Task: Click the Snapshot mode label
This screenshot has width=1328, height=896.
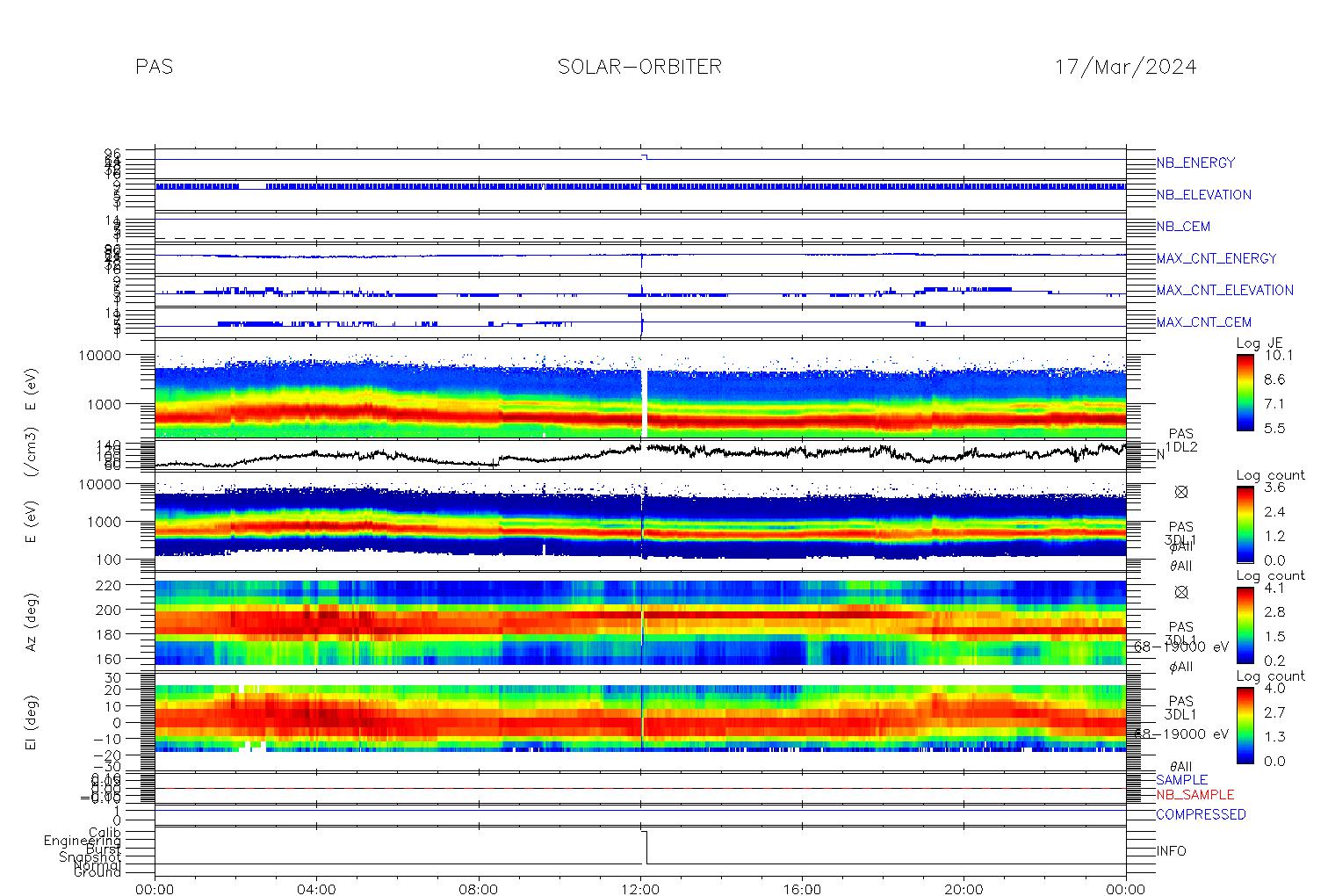Action: click(x=90, y=857)
